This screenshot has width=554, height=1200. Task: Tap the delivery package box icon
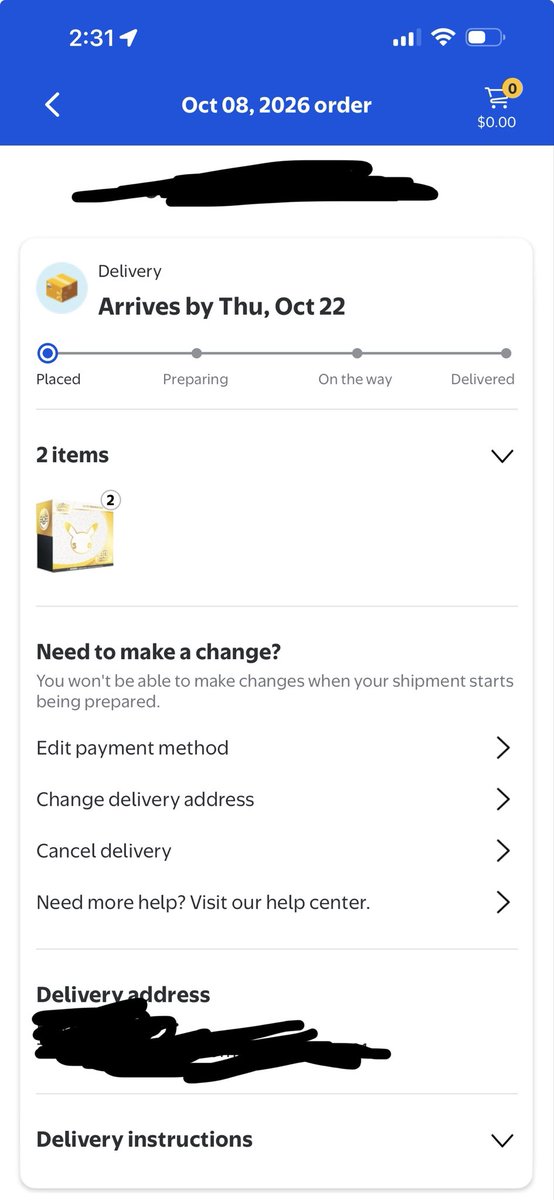click(61, 288)
